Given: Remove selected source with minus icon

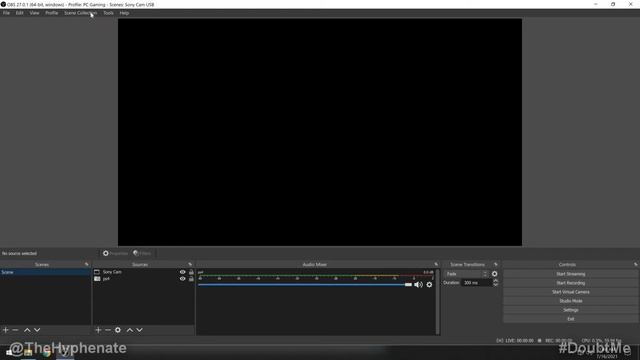Looking at the screenshot, I should 108,330.
